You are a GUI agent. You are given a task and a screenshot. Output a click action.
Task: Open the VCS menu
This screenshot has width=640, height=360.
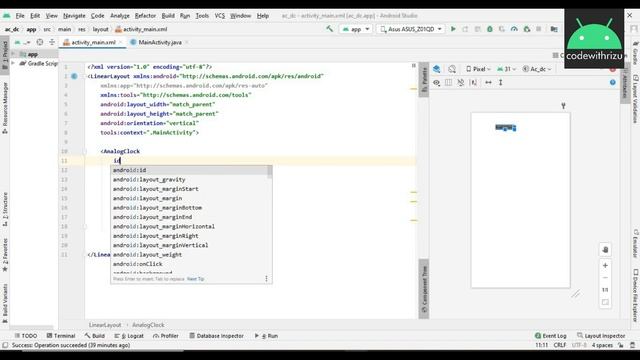220,16
